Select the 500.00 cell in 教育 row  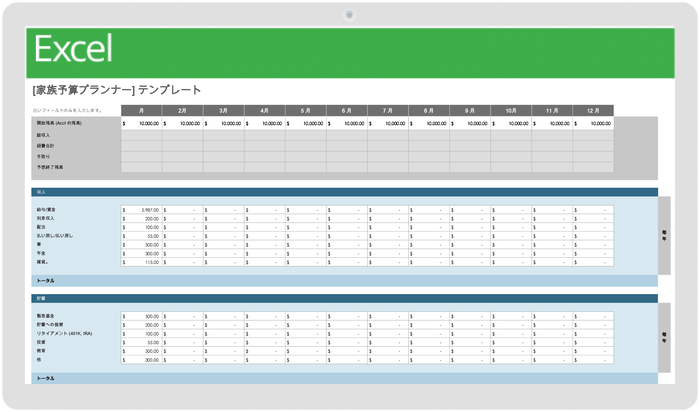pos(142,351)
